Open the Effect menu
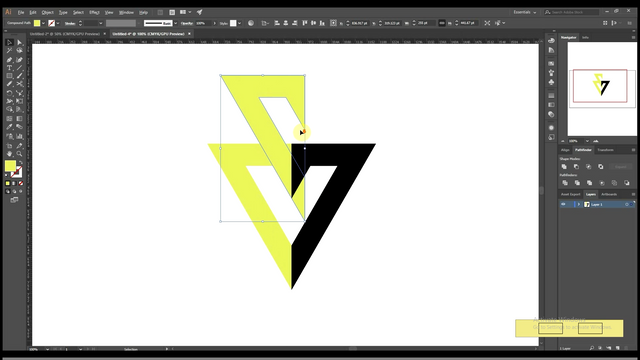 pyautogui.click(x=94, y=13)
